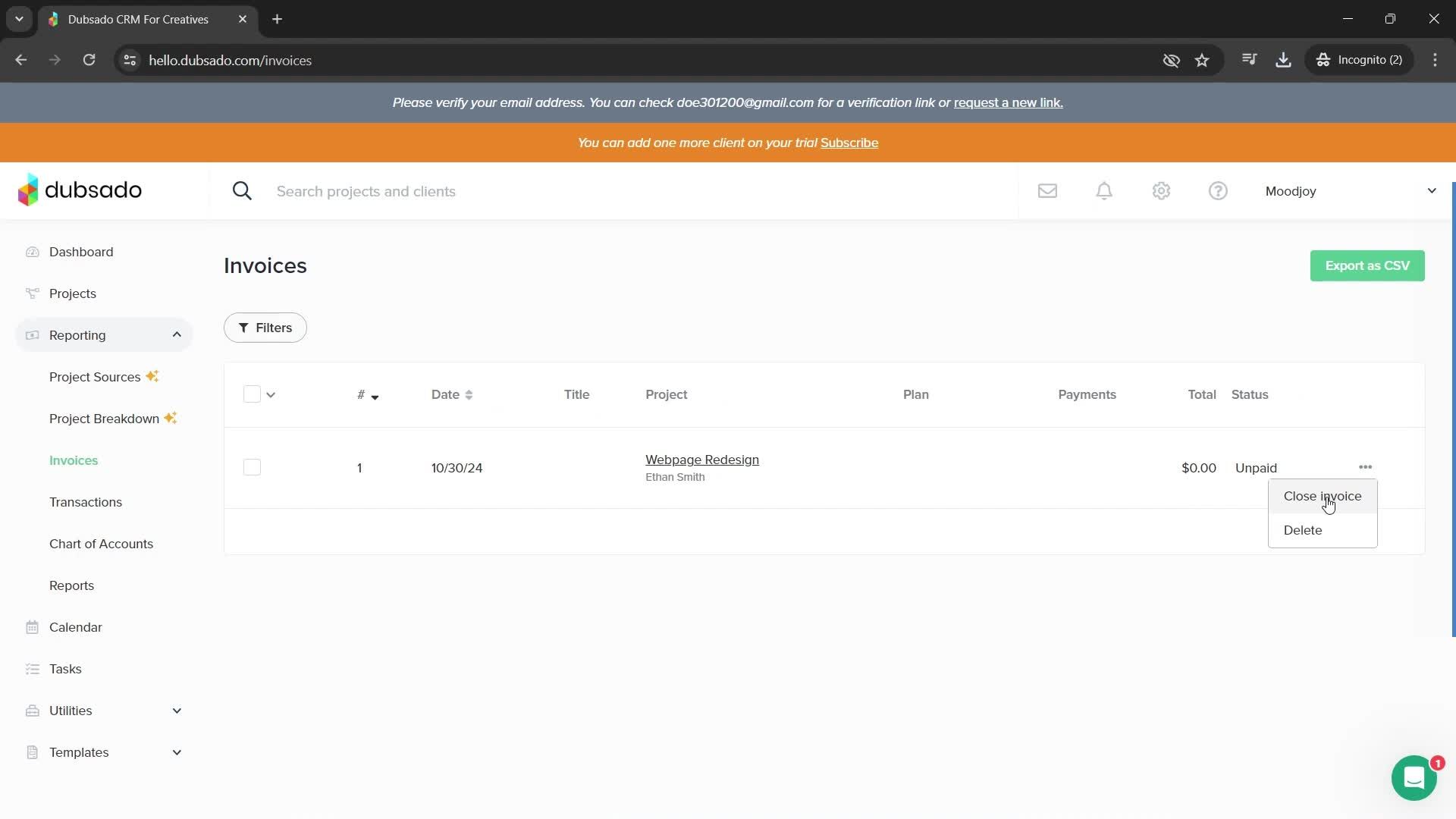
Task: Open the chat support bubble
Action: (1414, 777)
